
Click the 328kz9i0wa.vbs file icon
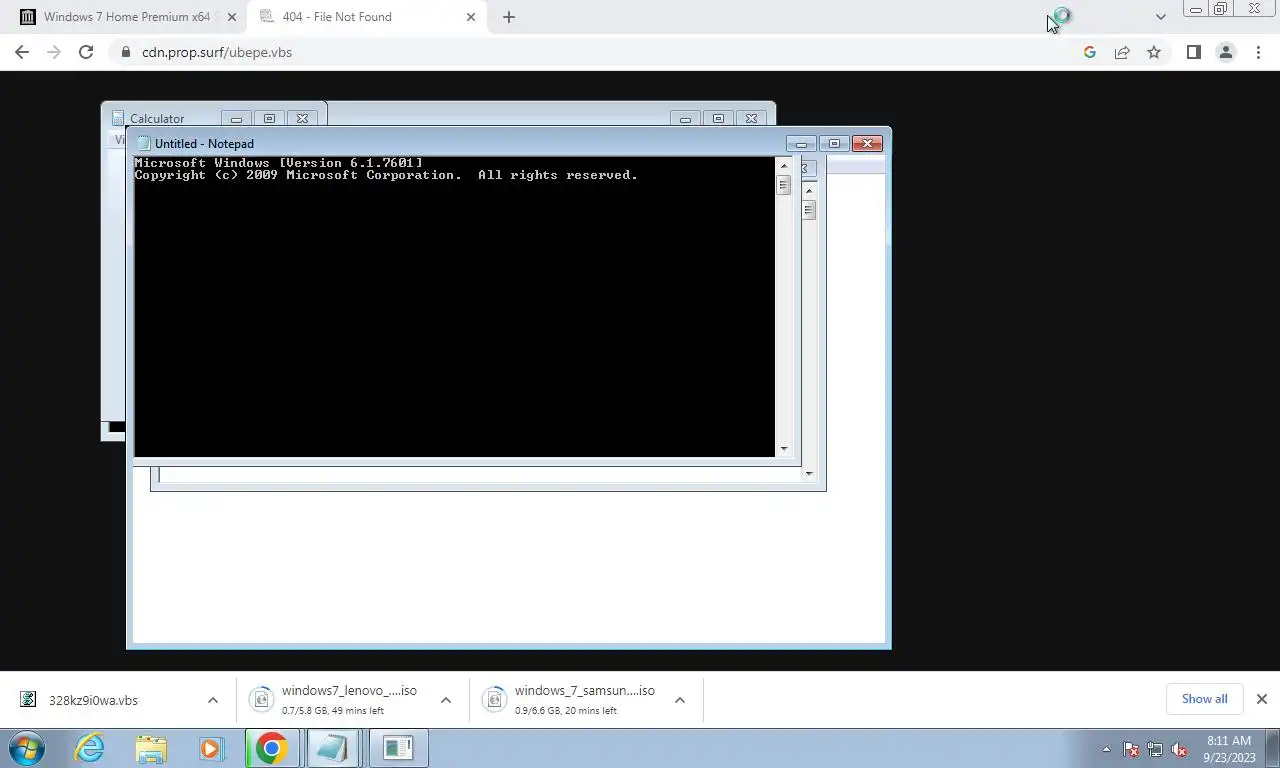click(28, 700)
